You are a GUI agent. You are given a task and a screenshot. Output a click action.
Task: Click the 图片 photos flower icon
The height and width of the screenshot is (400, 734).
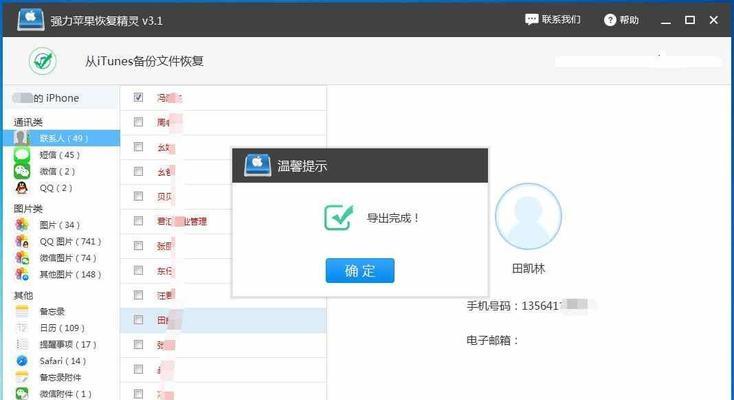22,225
